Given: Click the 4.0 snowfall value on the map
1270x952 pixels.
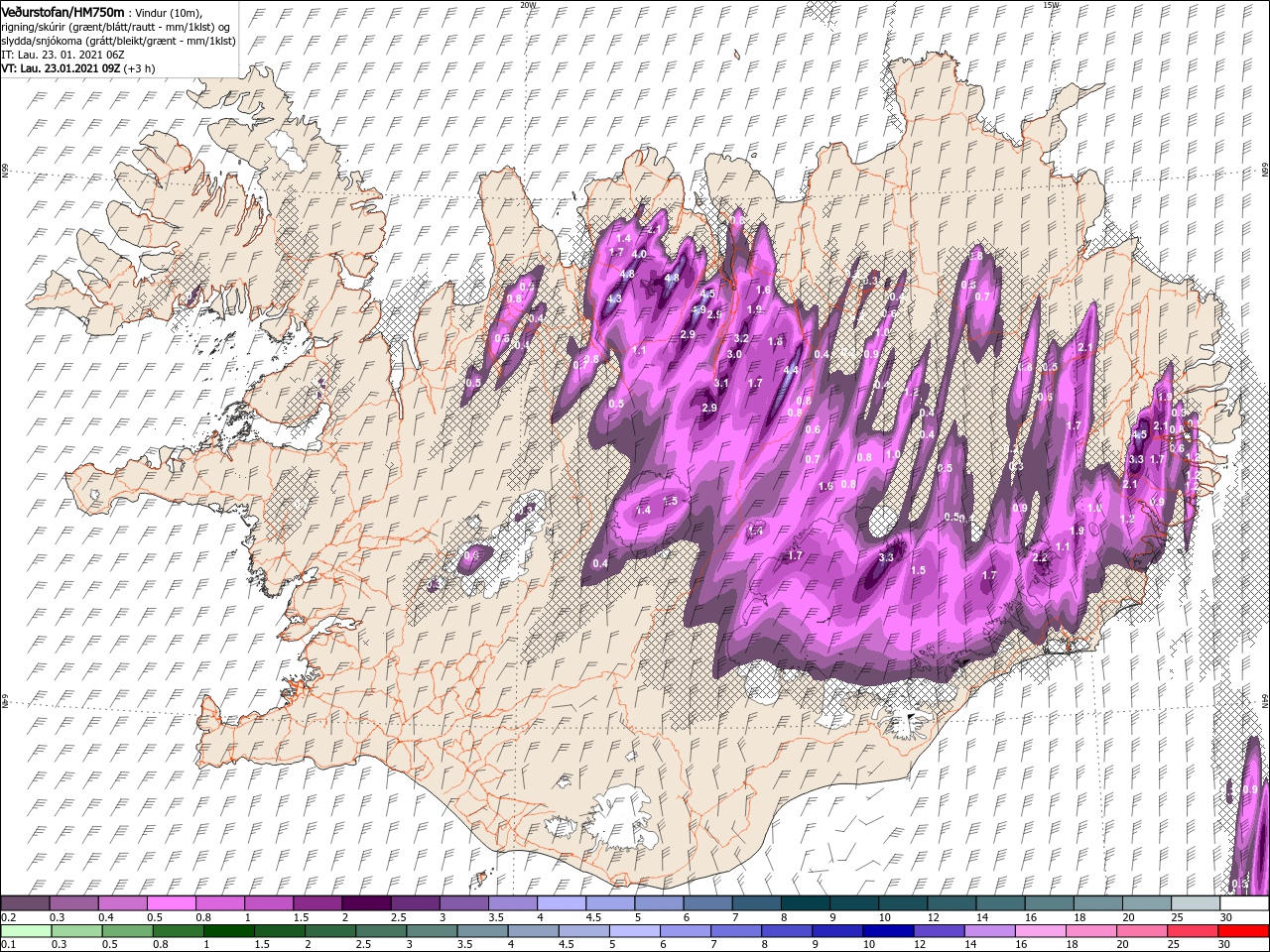Looking at the screenshot, I should (x=639, y=254).
